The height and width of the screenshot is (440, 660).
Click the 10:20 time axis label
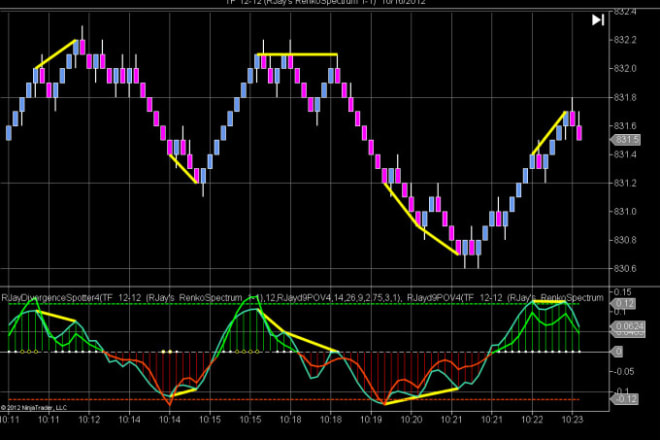412,420
